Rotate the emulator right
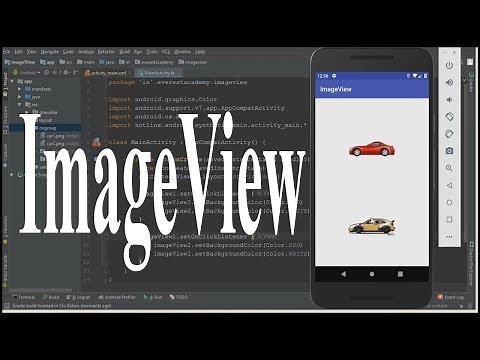This screenshot has width=480, height=360. click(x=449, y=134)
